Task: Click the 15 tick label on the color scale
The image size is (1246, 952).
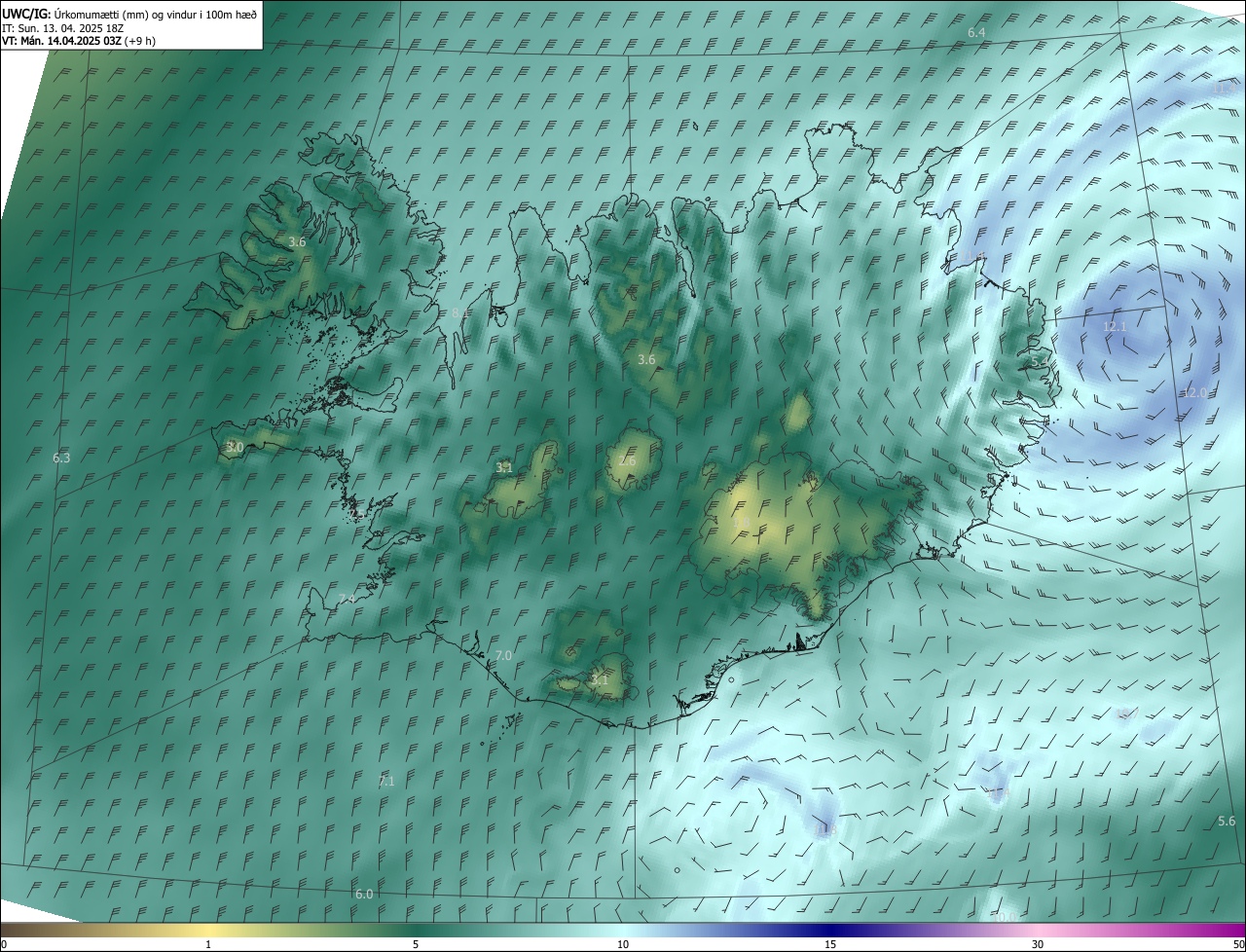Action: tap(830, 944)
